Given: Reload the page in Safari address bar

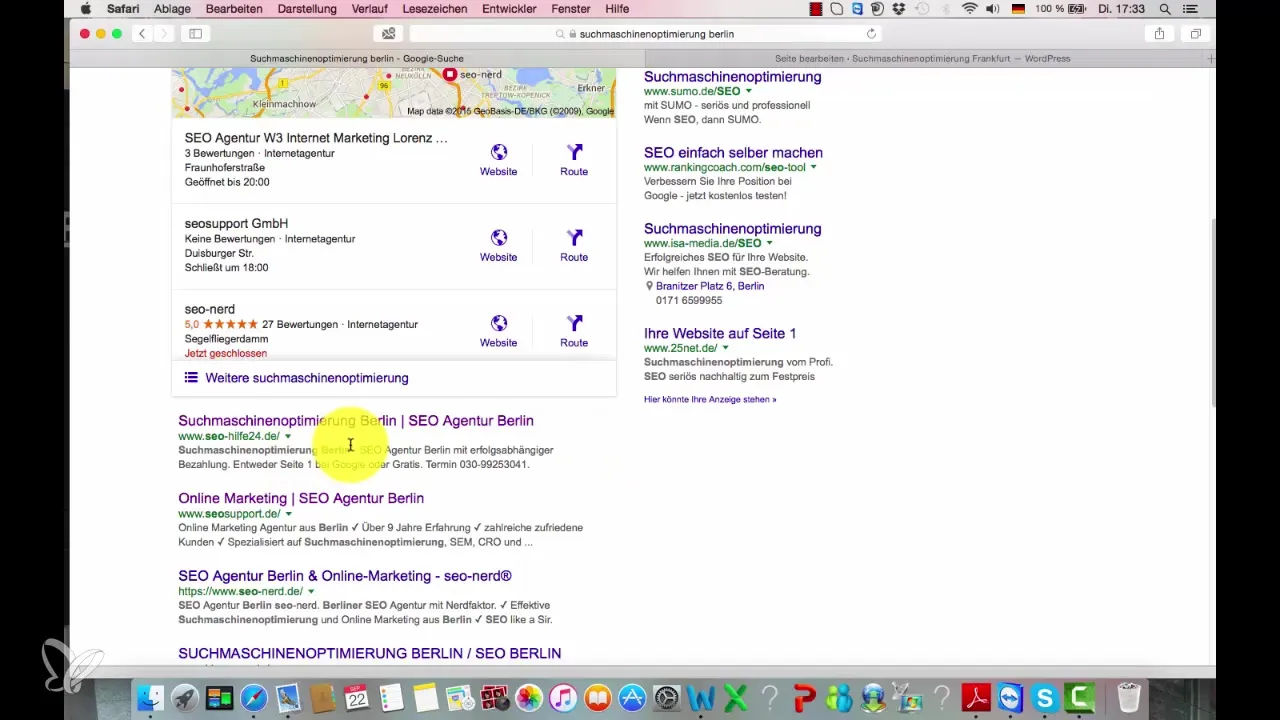Looking at the screenshot, I should click(871, 33).
